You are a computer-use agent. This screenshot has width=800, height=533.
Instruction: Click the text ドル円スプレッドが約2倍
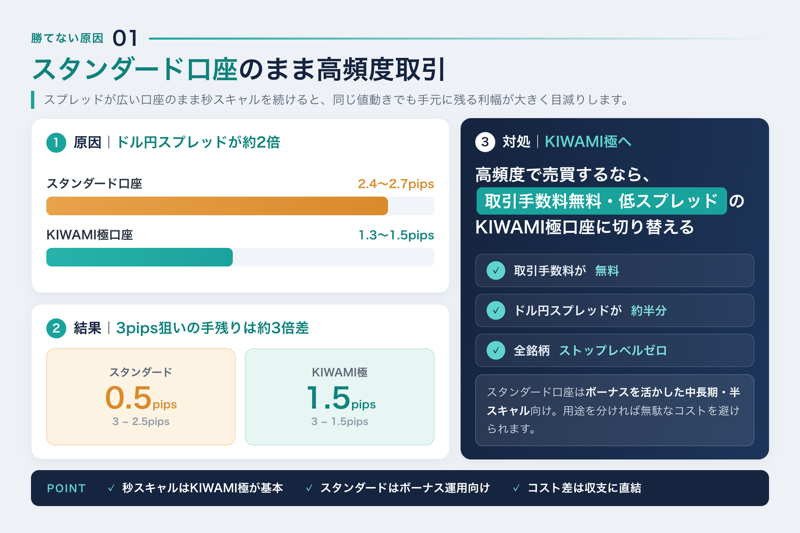[x=198, y=142]
